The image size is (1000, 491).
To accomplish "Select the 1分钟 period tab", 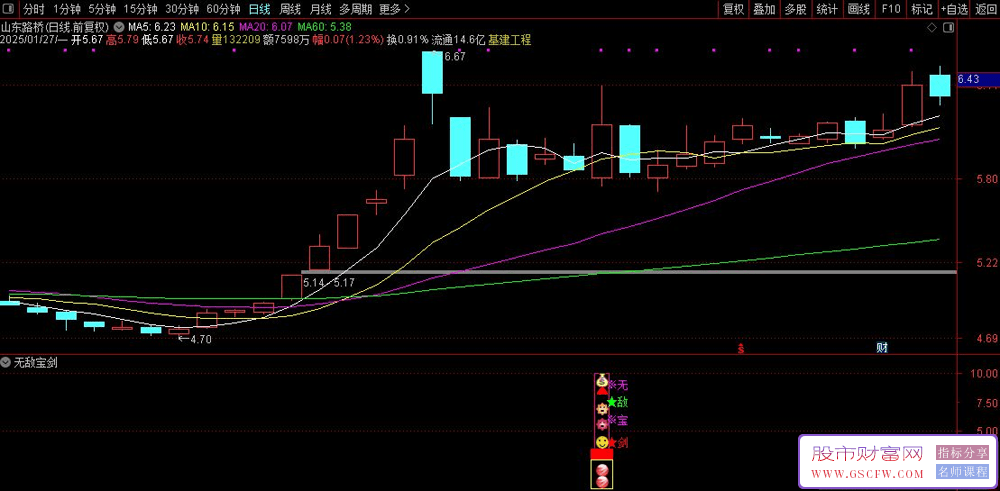I will 66,9.
